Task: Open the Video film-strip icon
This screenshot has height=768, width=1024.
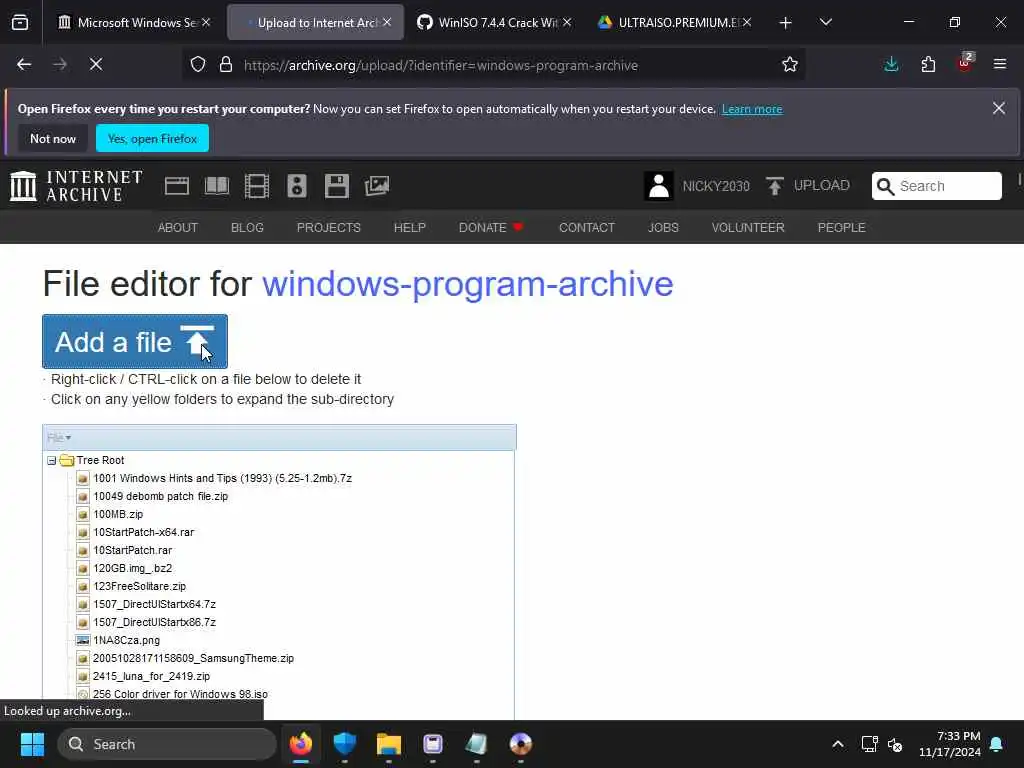Action: [x=257, y=186]
